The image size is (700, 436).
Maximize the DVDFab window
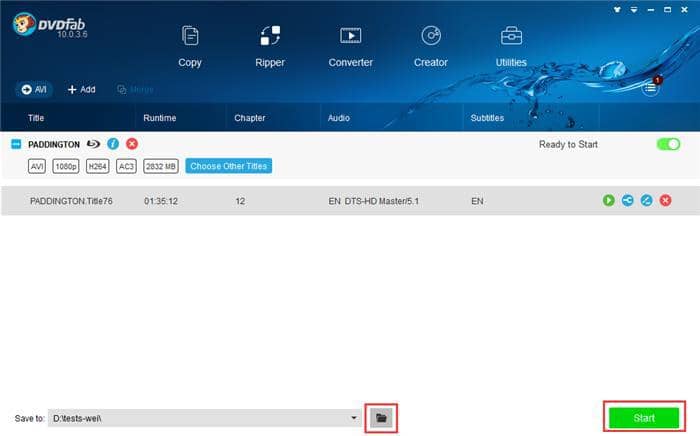click(667, 9)
